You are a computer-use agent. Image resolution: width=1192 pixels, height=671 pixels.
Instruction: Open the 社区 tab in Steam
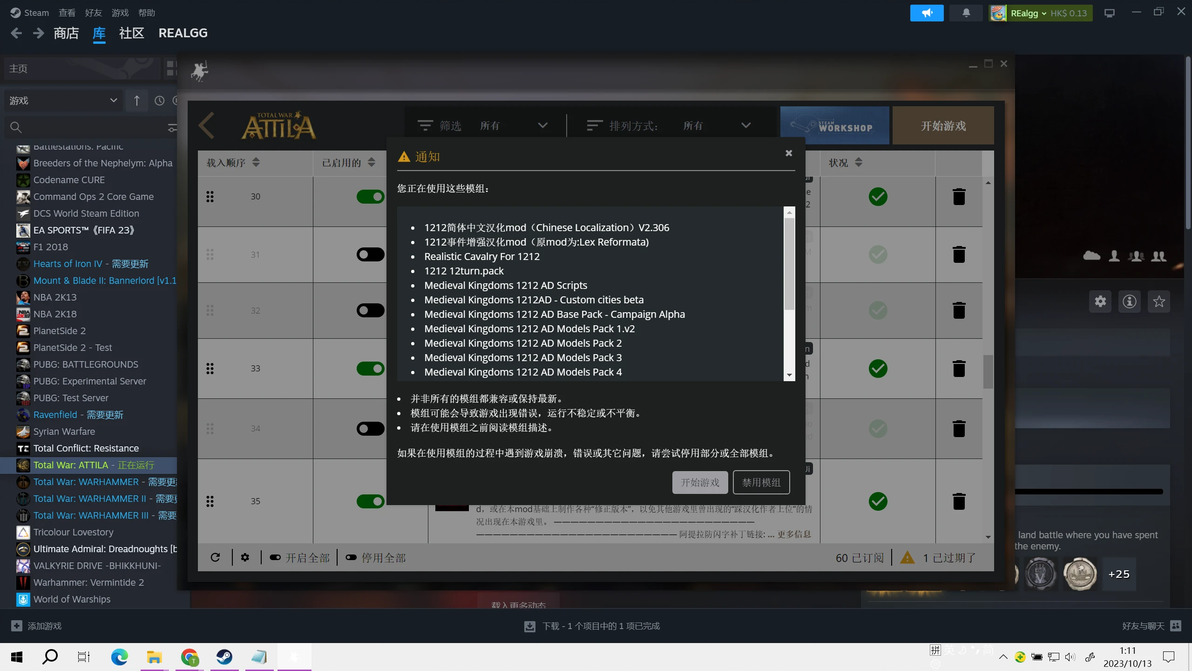click(x=132, y=33)
